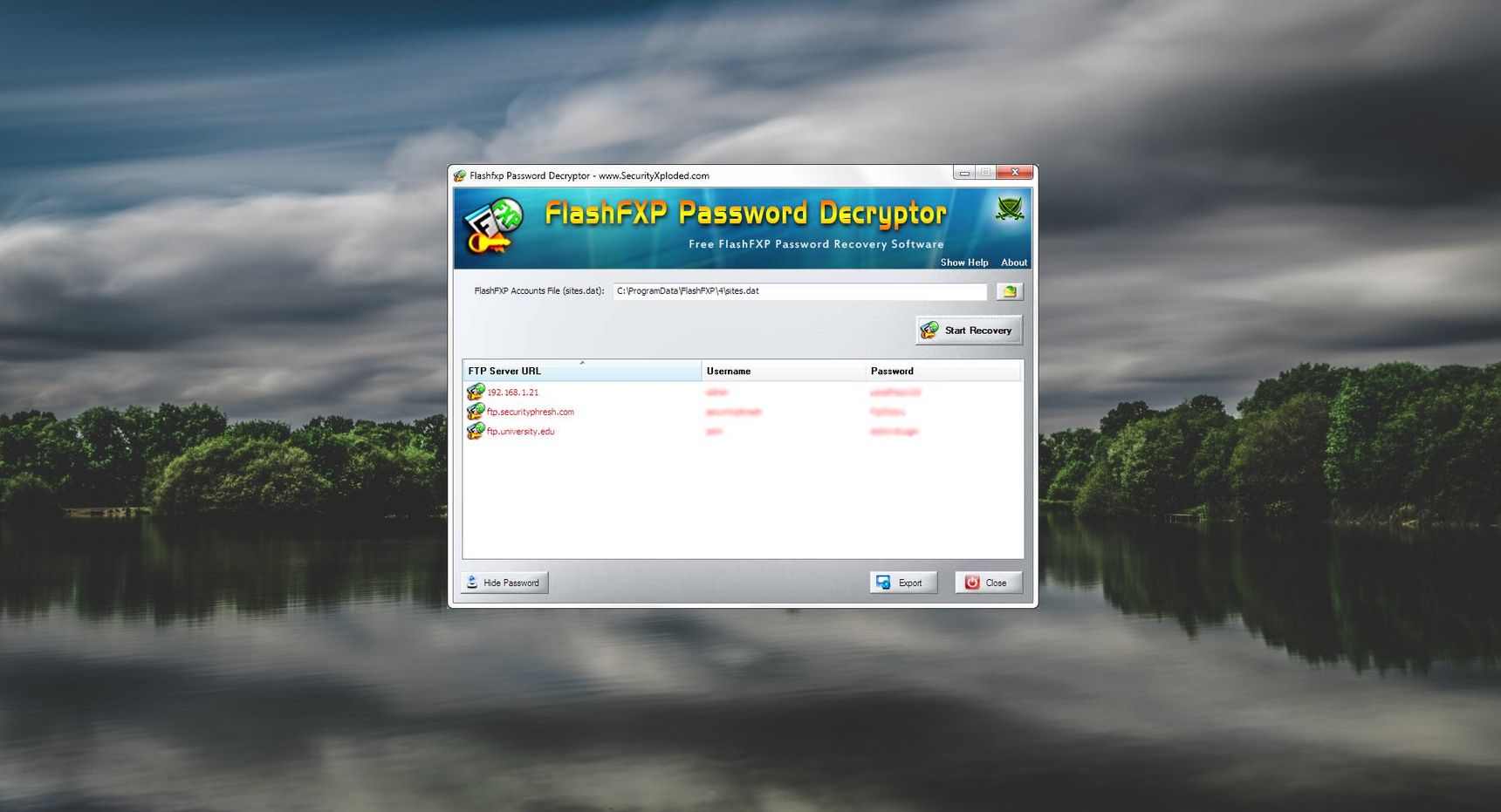Click the blurred username for ftp.securityphresh.com
1501x812 pixels.
click(x=734, y=412)
